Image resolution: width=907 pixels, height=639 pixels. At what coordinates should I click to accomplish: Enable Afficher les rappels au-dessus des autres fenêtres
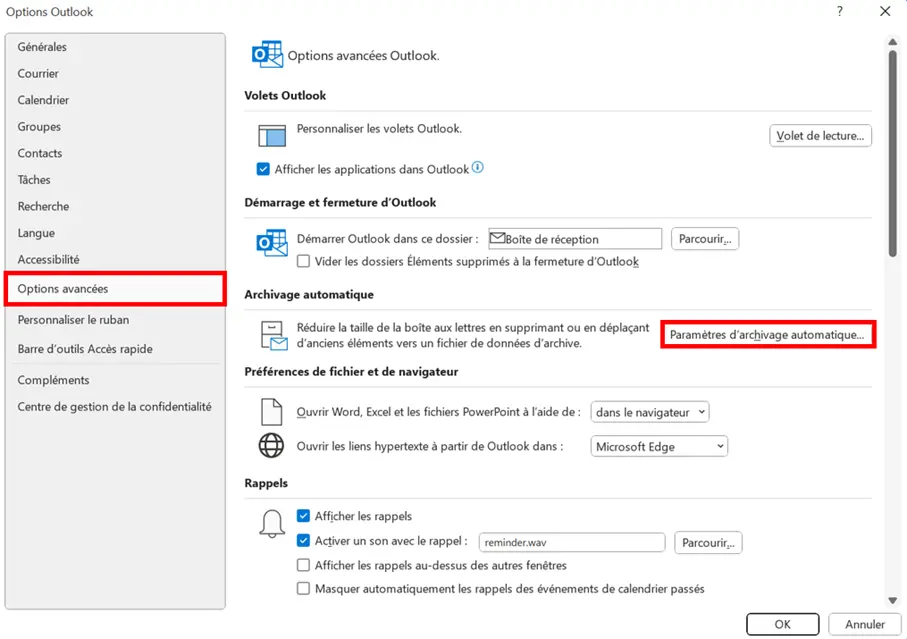pyautogui.click(x=303, y=565)
